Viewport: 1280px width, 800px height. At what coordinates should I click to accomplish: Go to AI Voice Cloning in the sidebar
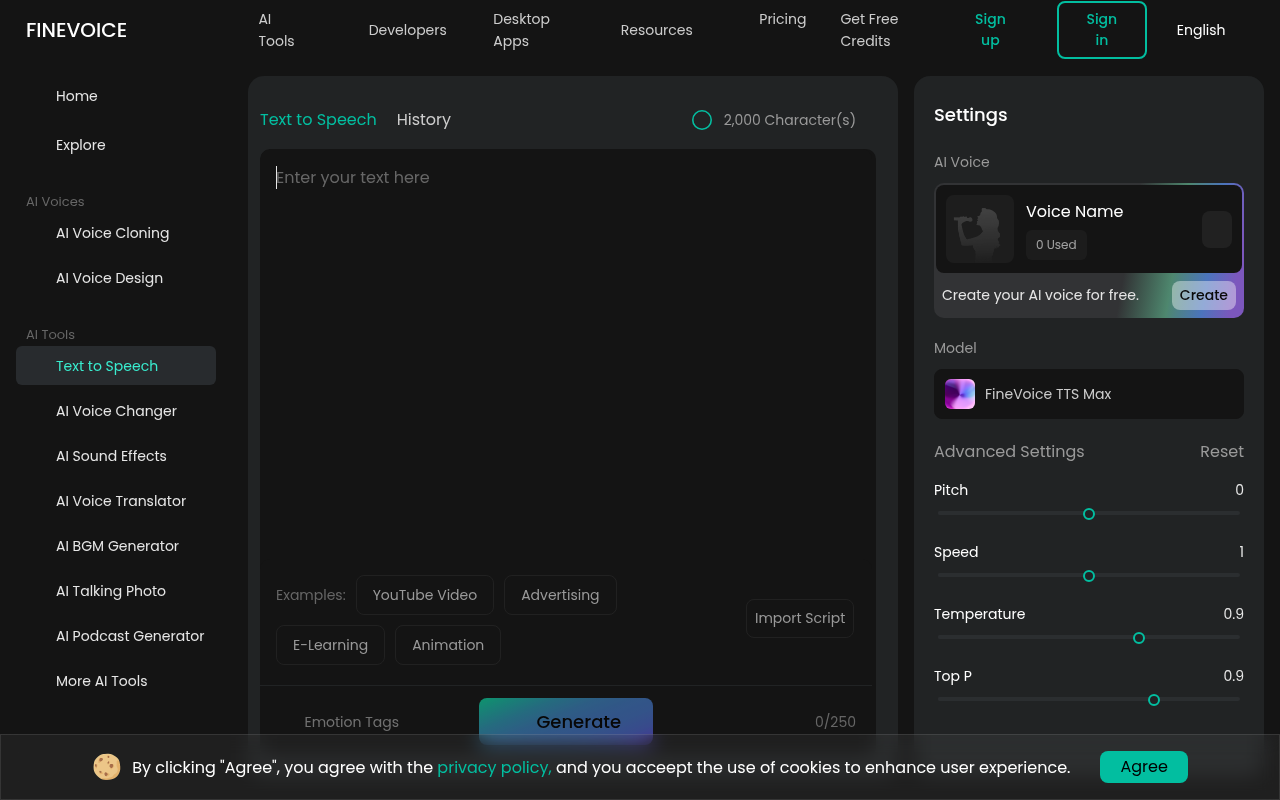pyautogui.click(x=112, y=233)
